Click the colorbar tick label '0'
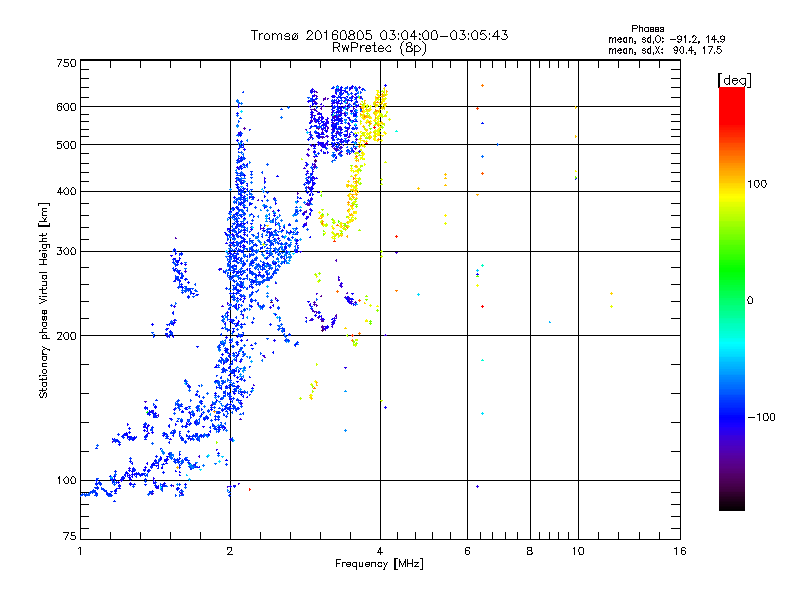The image size is (800, 600). coord(750,301)
